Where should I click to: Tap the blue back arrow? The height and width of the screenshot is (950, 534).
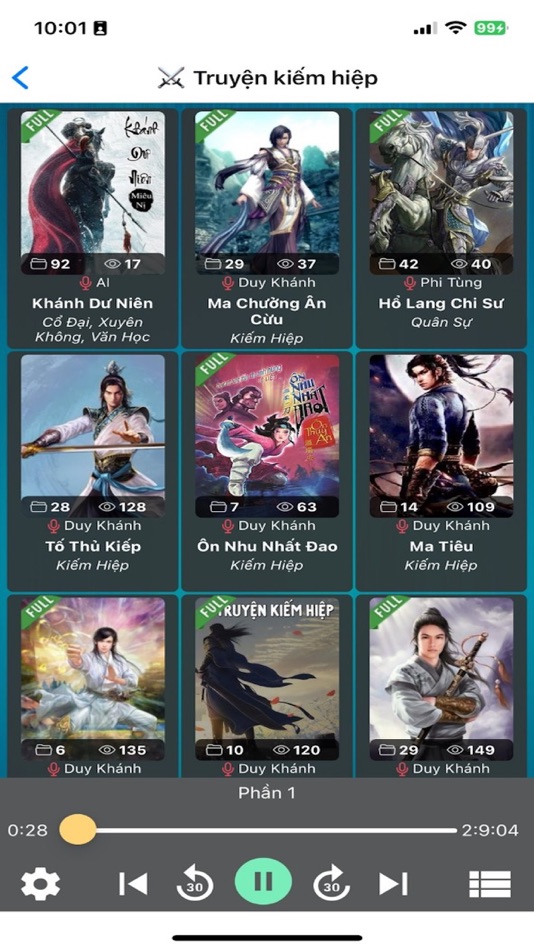tap(20, 78)
